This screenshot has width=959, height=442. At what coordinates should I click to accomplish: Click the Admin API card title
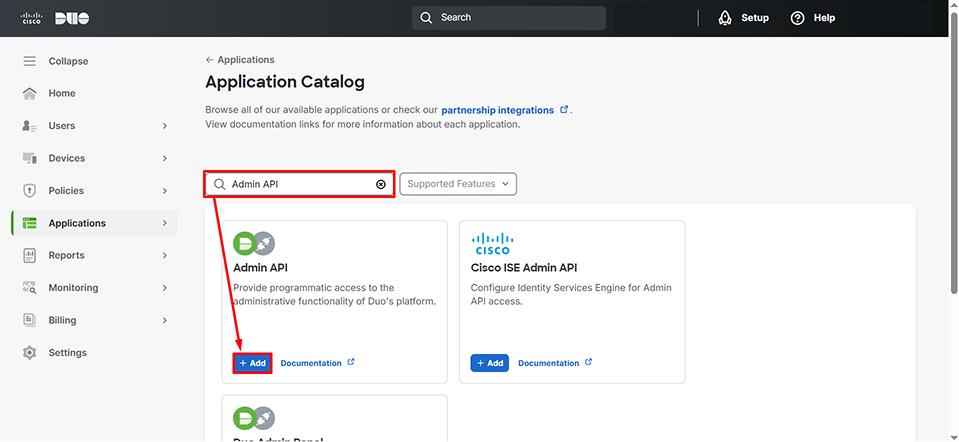(x=261, y=268)
